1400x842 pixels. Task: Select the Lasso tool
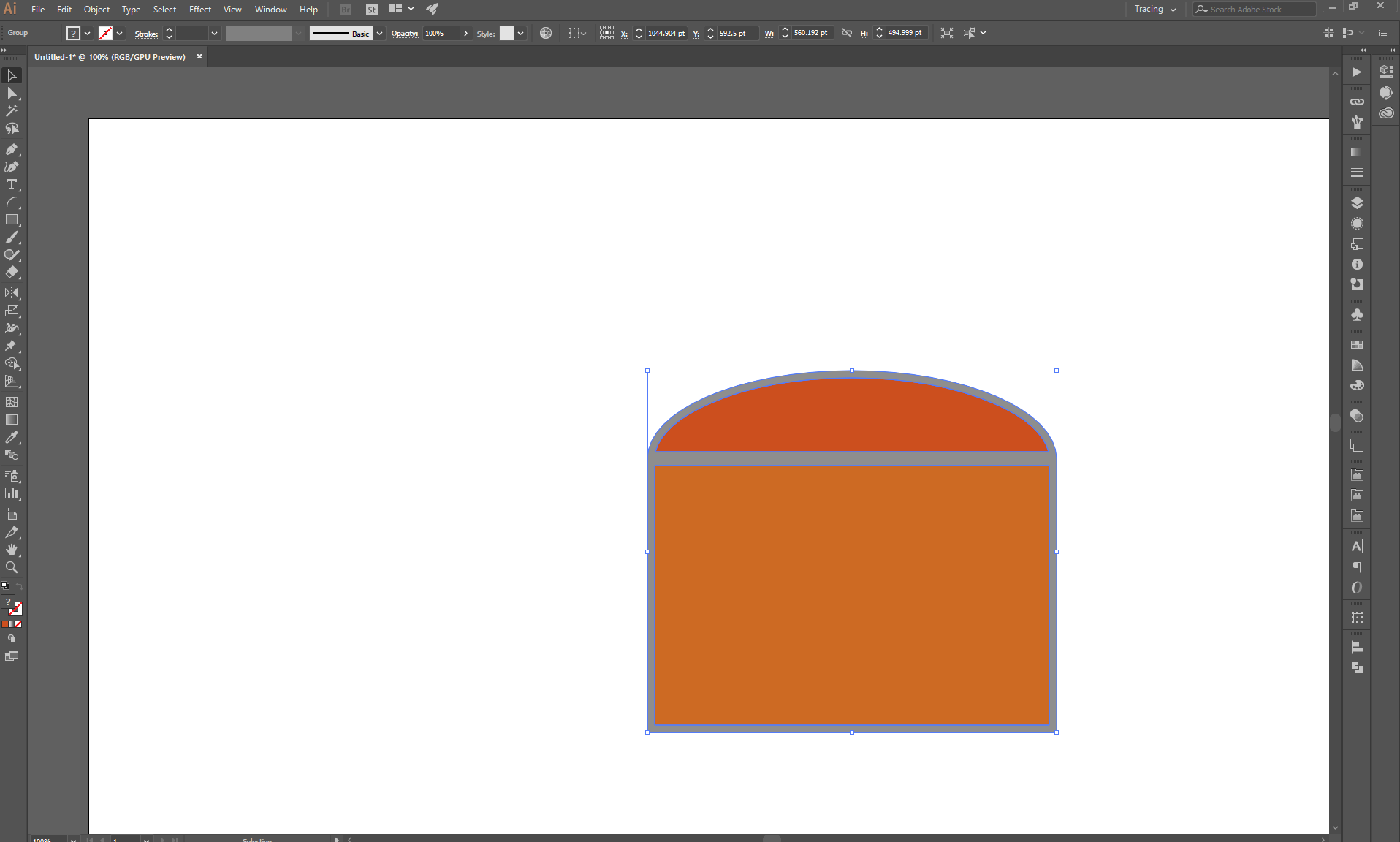pyautogui.click(x=12, y=129)
